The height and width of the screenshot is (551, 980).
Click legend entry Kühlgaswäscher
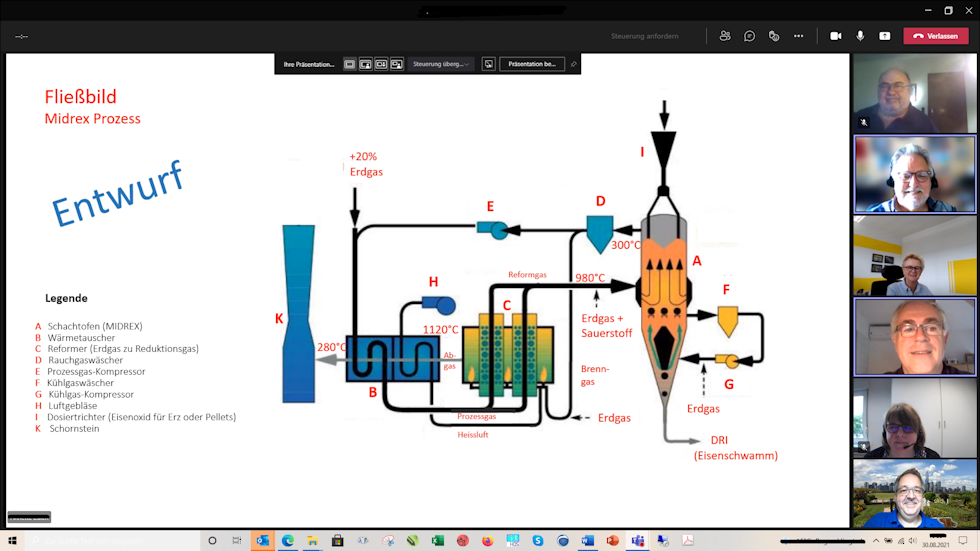click(x=81, y=382)
